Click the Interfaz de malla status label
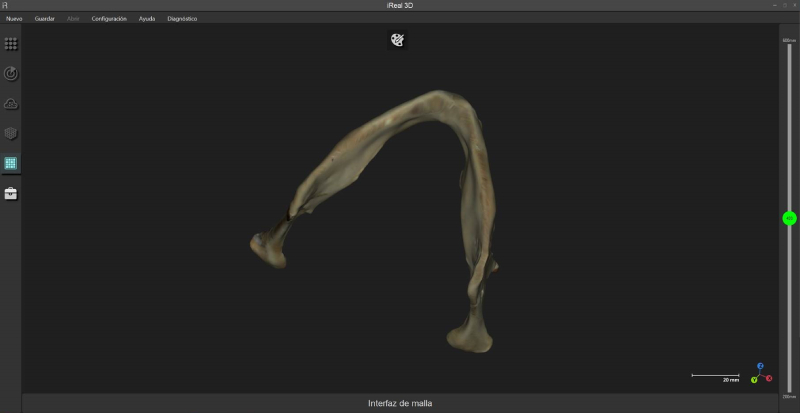Viewport: 800px width, 413px height. (x=400, y=403)
